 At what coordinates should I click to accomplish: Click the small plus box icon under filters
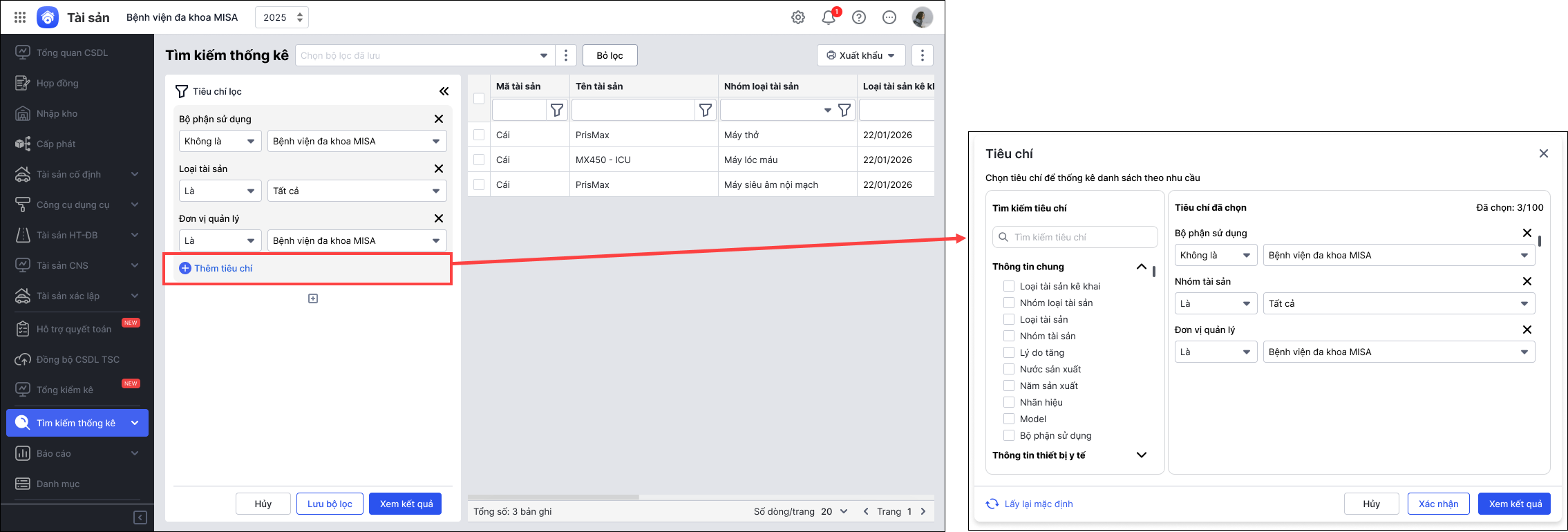[313, 298]
